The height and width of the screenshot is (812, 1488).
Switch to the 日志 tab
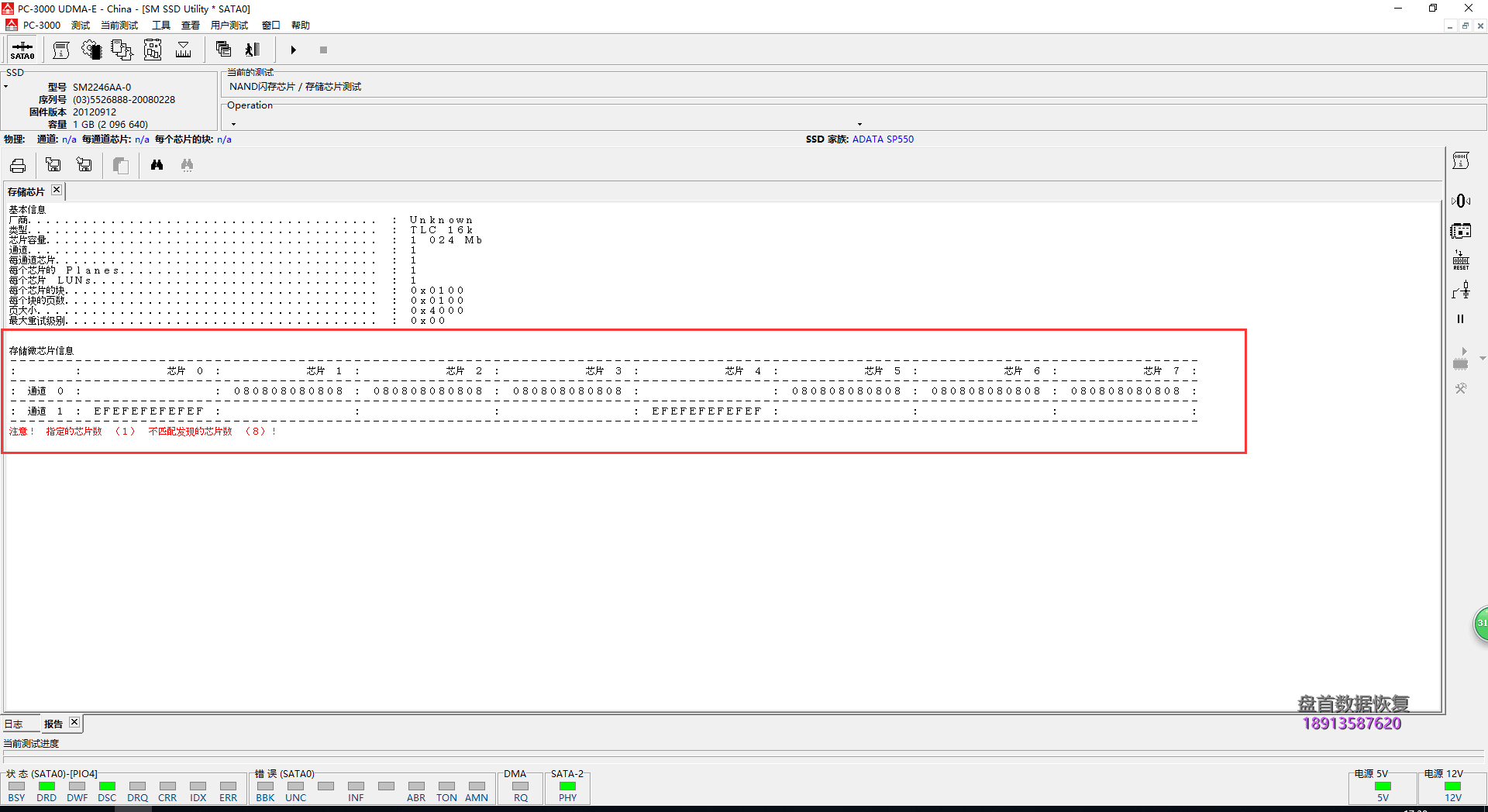point(14,724)
